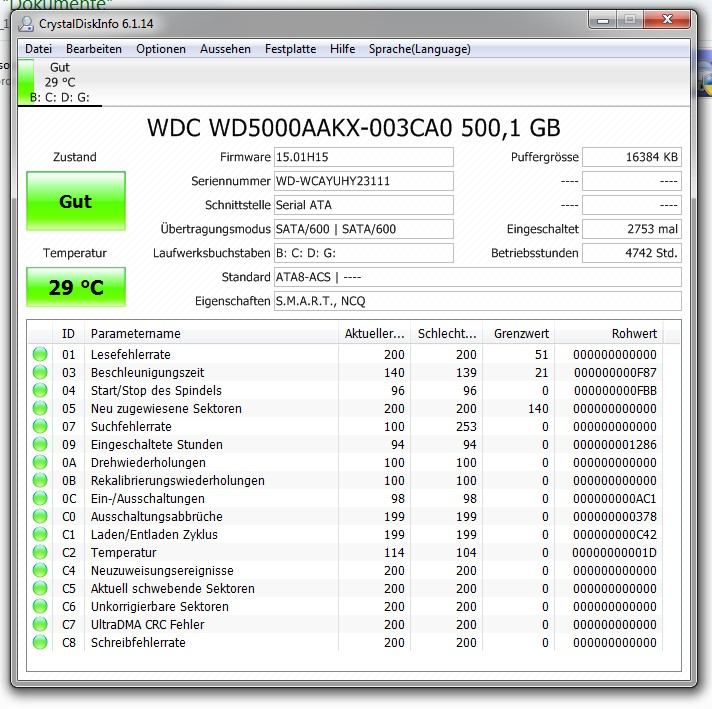Click the Standard field ATA8-ACS
712x709 pixels.
point(478,277)
